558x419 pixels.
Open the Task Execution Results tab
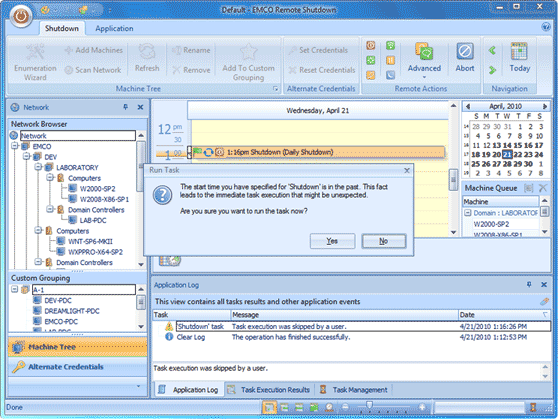pos(269,390)
